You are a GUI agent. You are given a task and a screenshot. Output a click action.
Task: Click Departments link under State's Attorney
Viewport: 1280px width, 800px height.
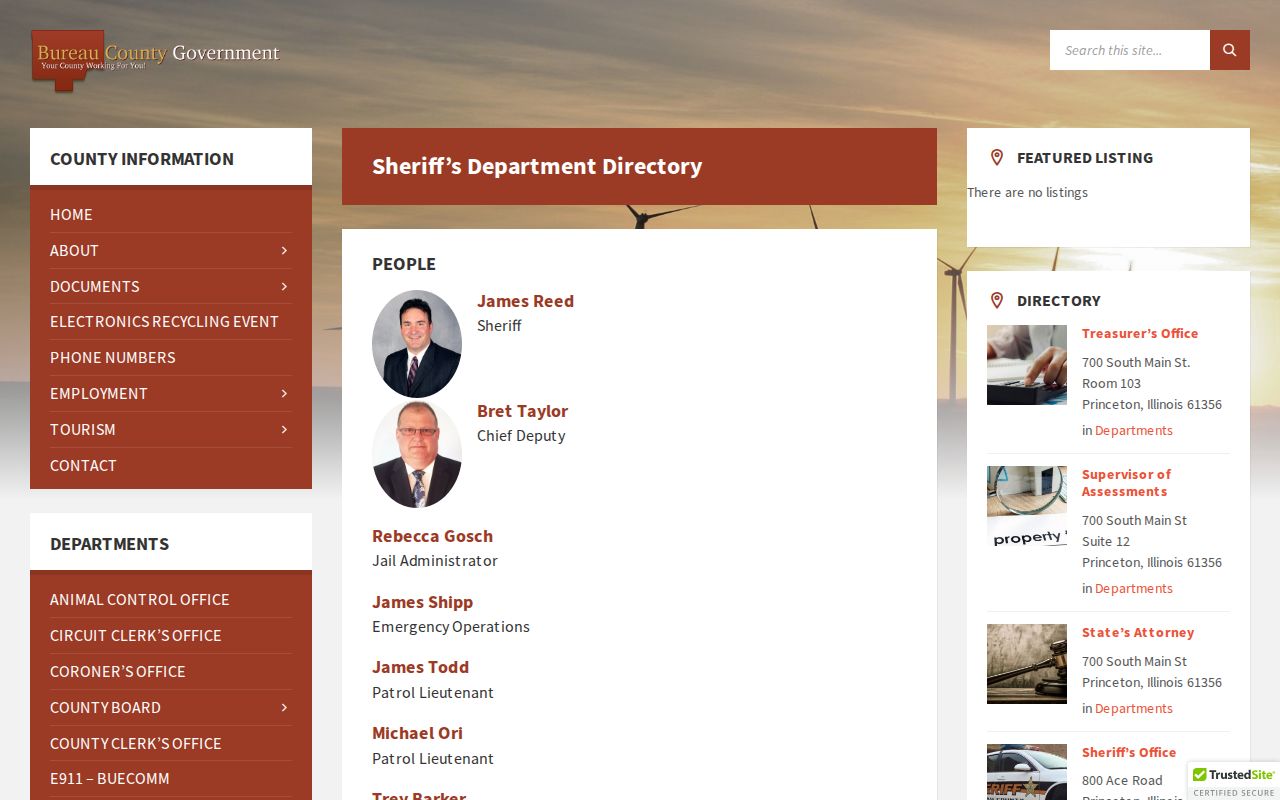point(1134,709)
